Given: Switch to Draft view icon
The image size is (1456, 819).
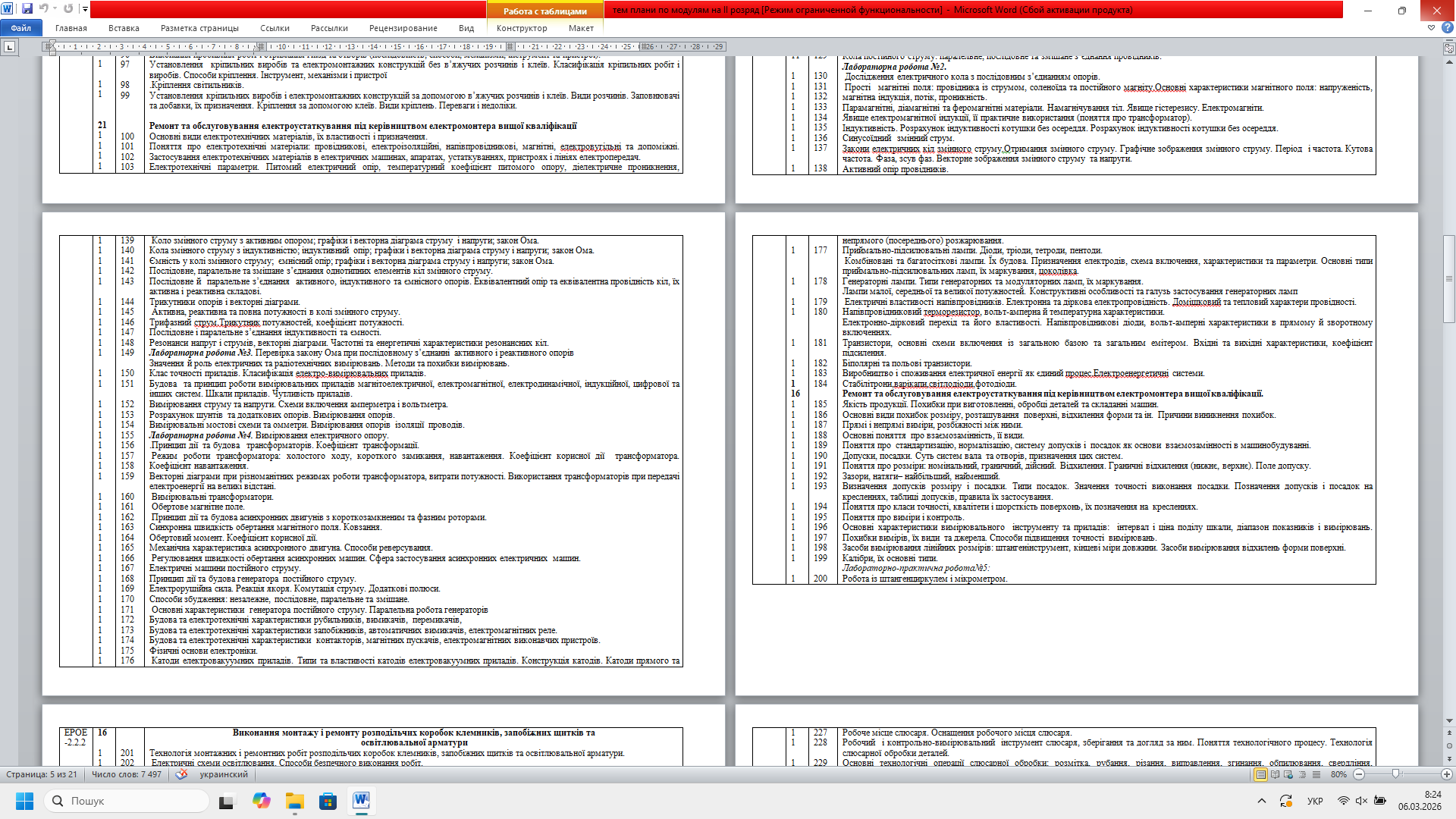Looking at the screenshot, I should pos(1316,774).
